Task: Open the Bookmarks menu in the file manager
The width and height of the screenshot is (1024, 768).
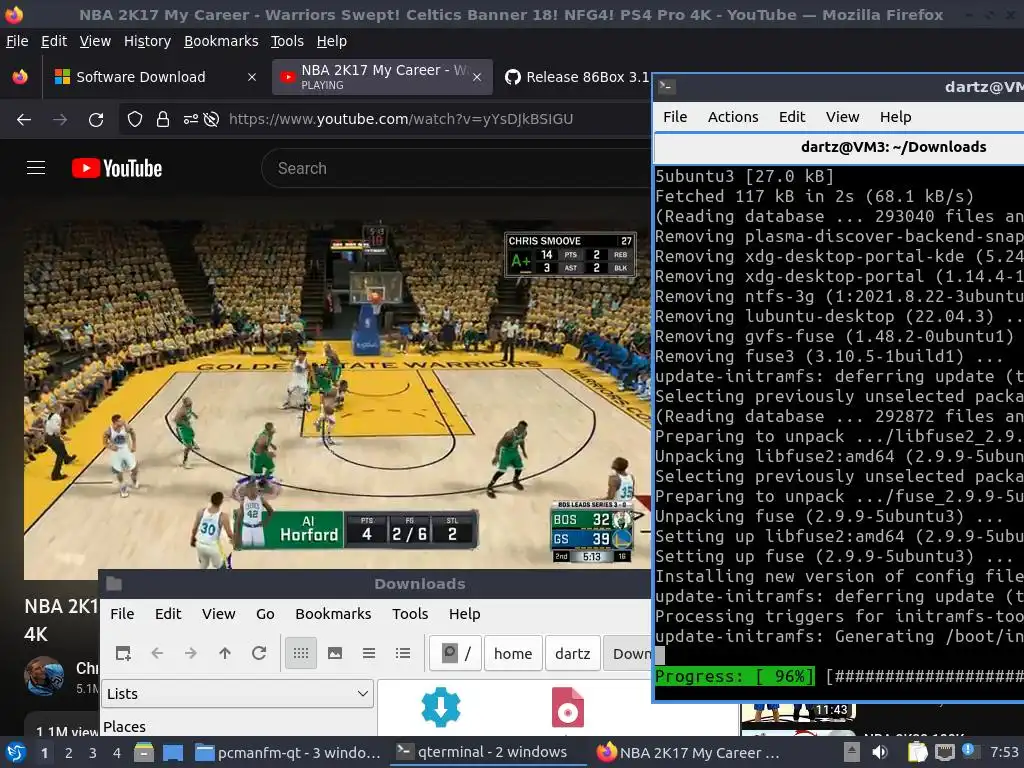Action: (333, 614)
